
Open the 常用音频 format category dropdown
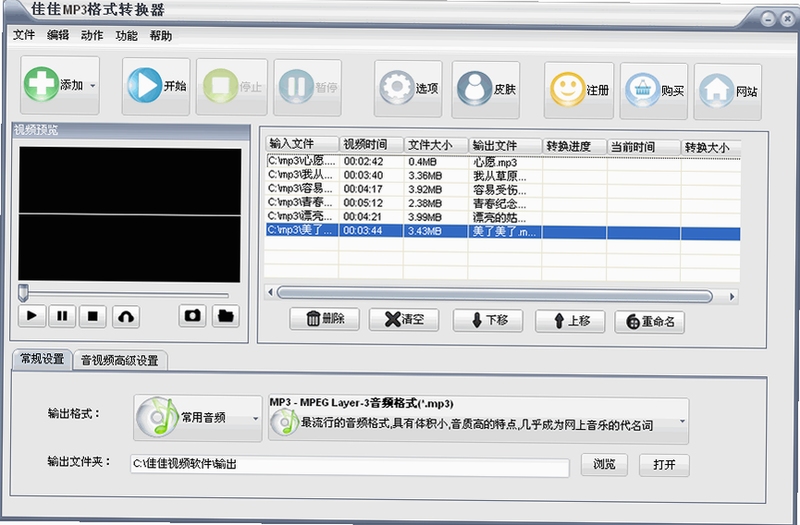(198, 418)
